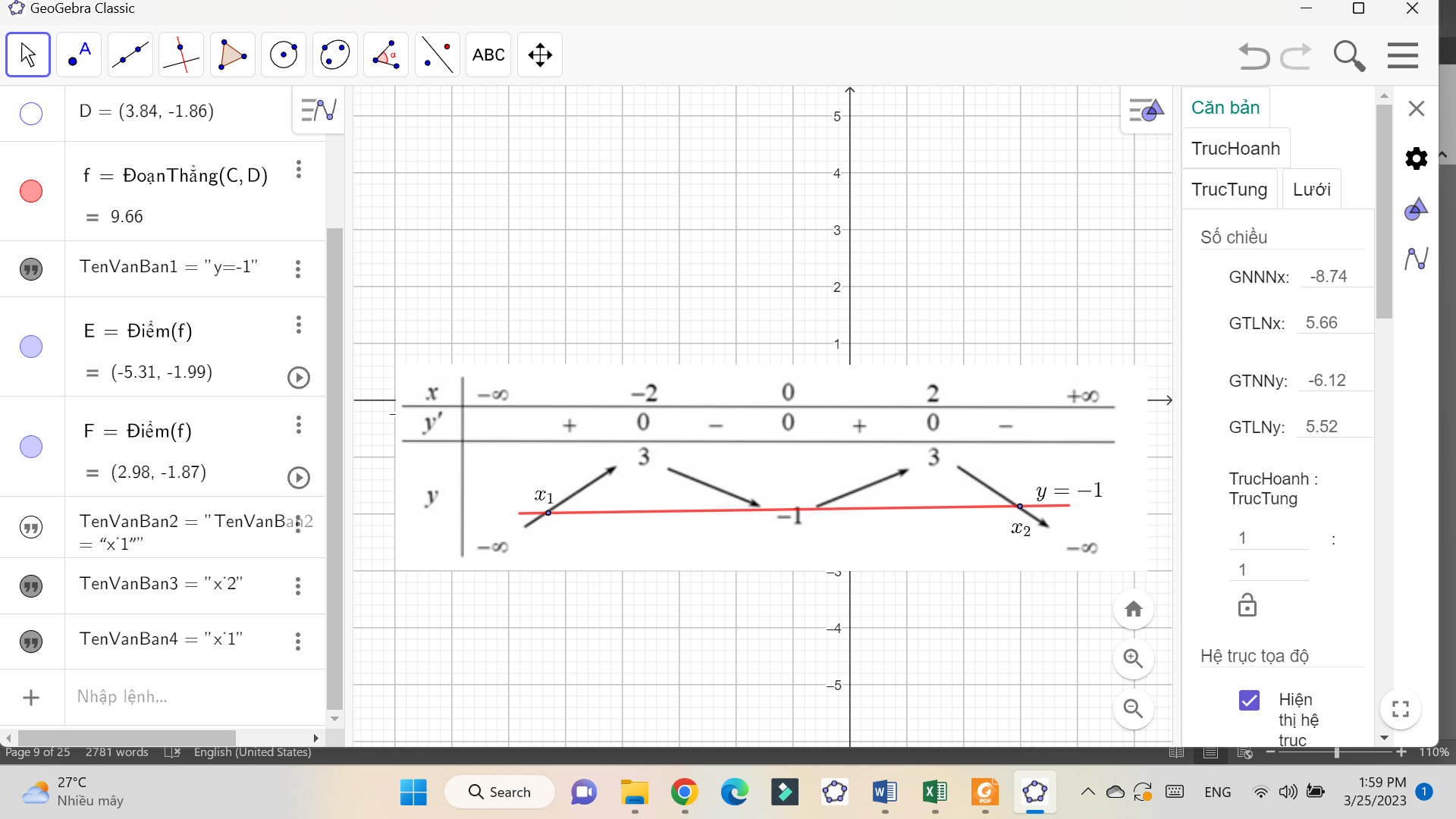Click the Undo arrow
Screen dimensions: 1456x819
(1254, 56)
